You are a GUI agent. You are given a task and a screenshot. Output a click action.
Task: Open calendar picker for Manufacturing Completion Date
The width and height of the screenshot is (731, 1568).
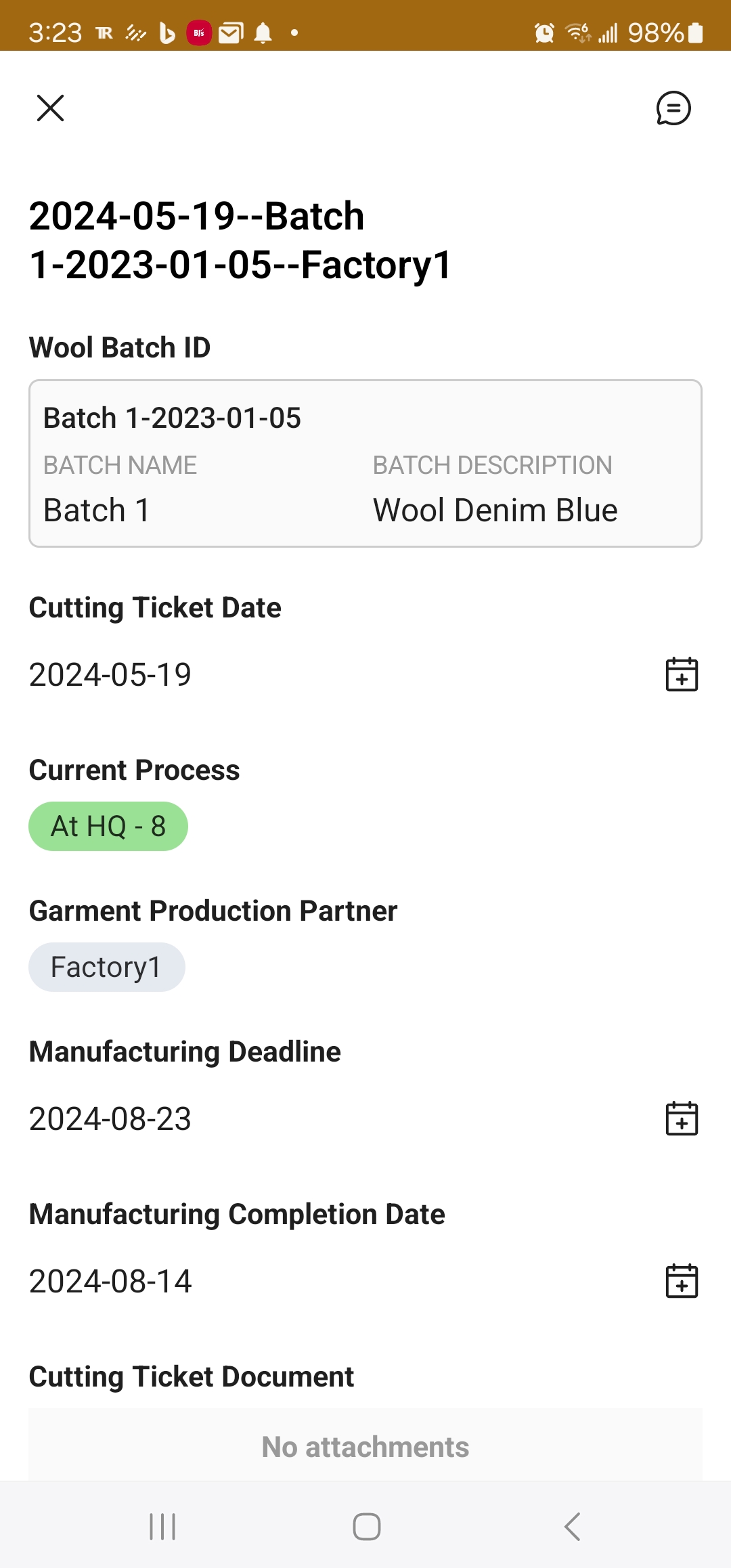coord(682,1281)
